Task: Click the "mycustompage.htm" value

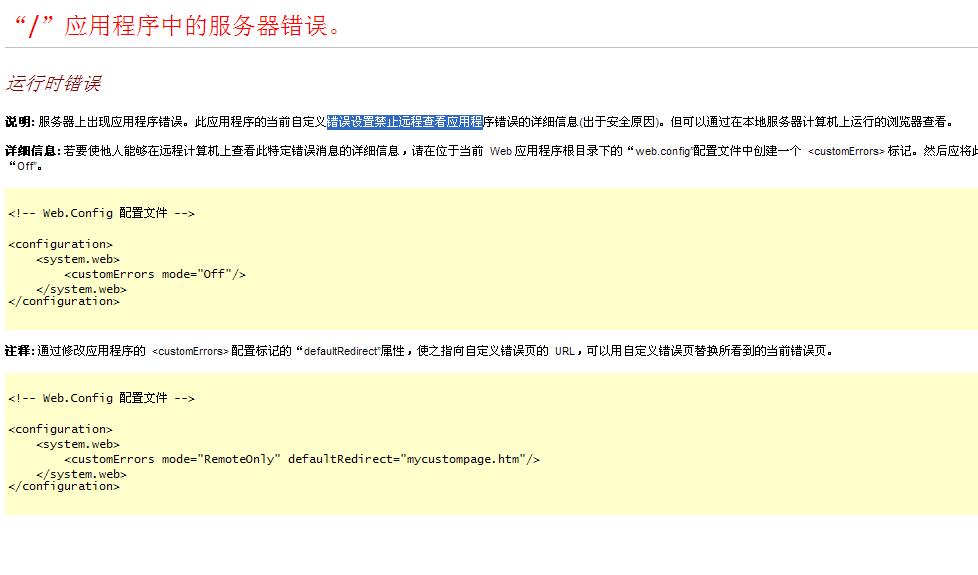Action: (x=460, y=459)
